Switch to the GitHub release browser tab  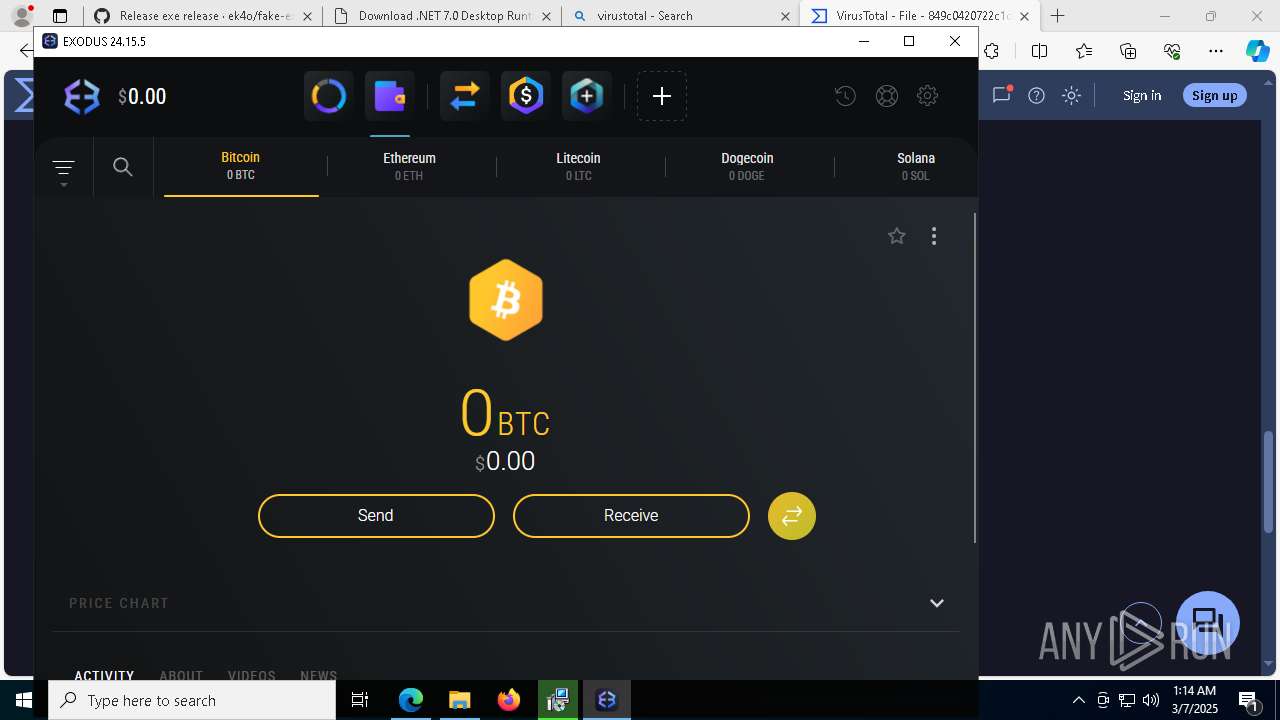point(203,16)
